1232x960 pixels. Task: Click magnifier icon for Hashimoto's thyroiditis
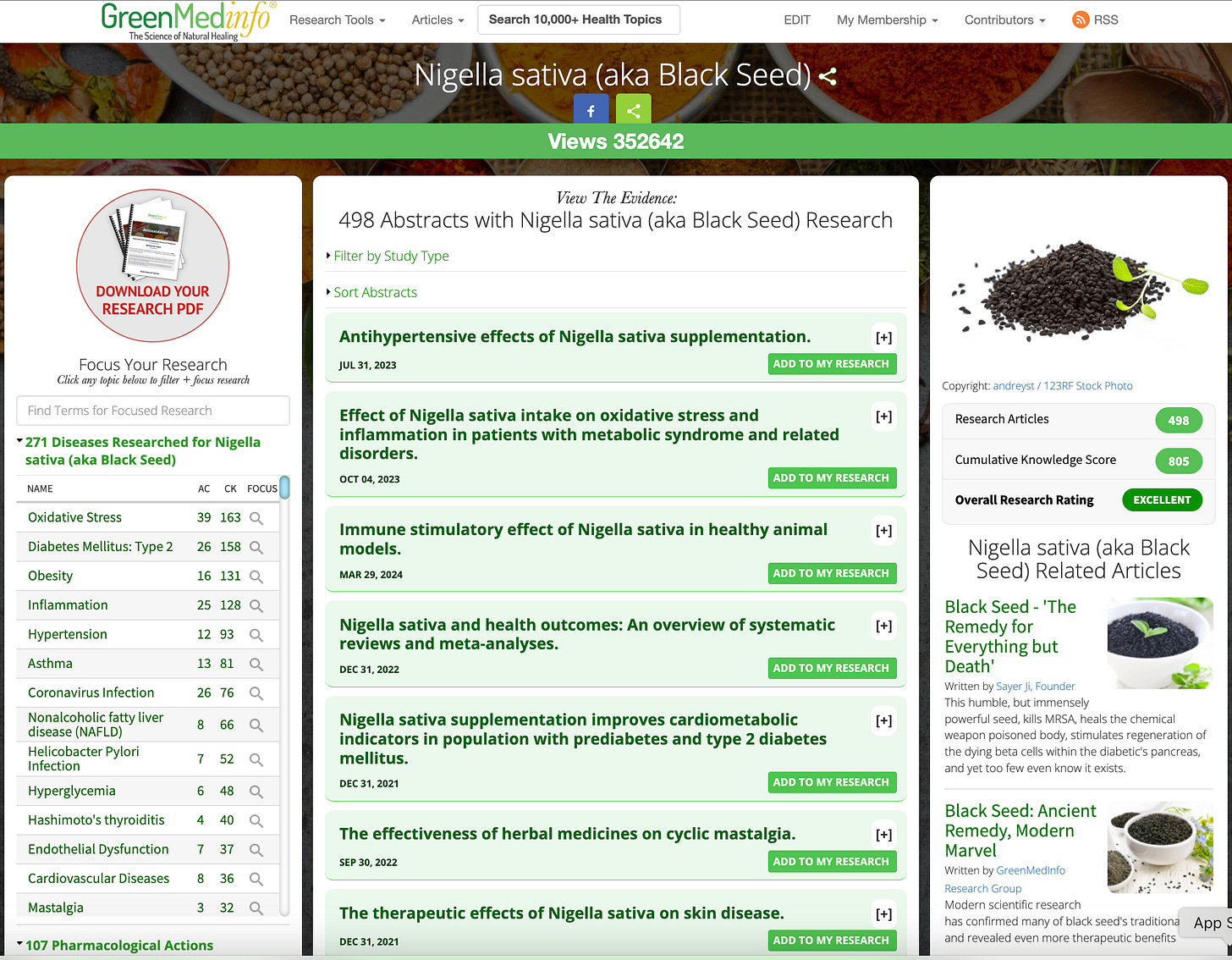pyautogui.click(x=256, y=821)
